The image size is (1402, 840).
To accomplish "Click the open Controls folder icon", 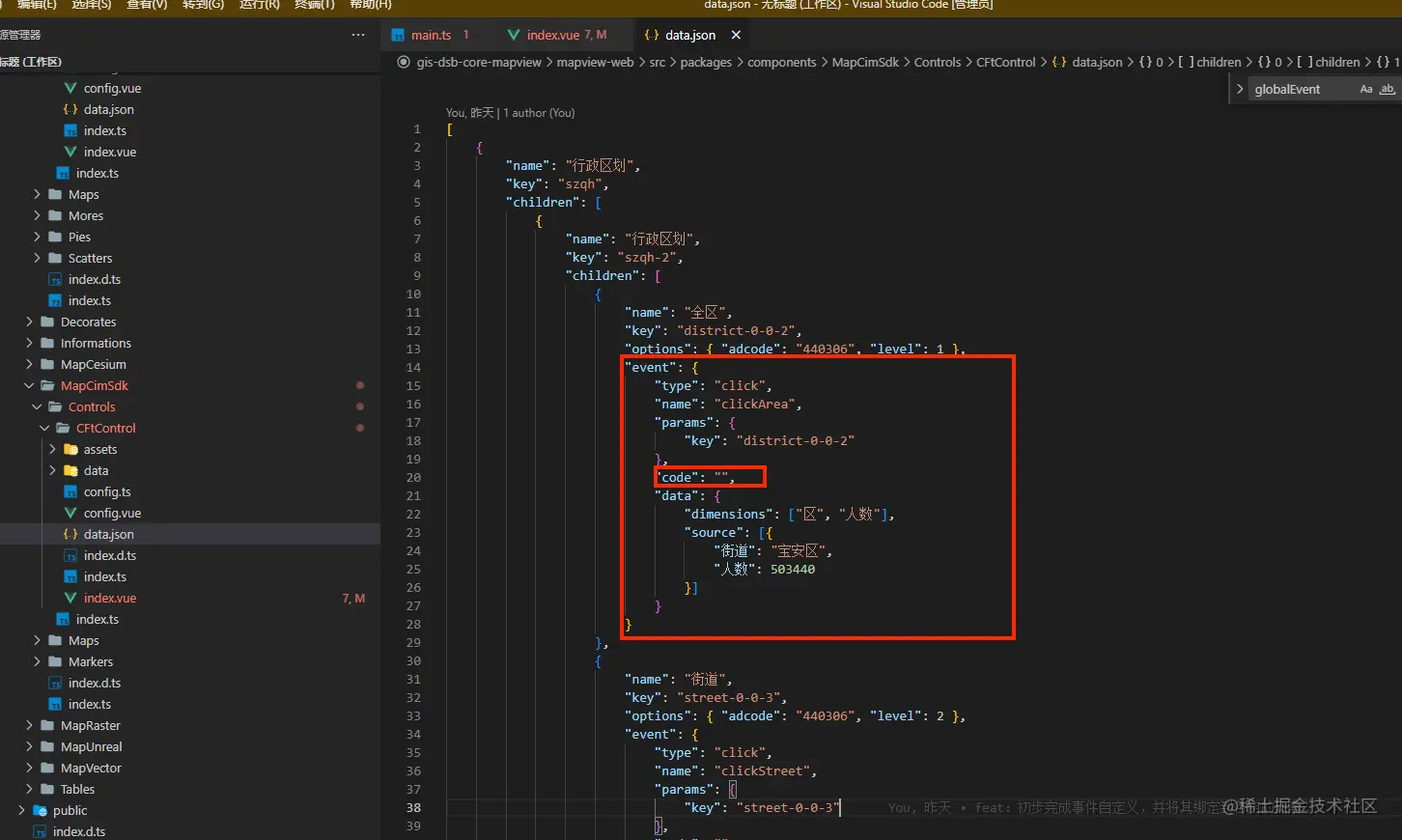I will point(56,406).
